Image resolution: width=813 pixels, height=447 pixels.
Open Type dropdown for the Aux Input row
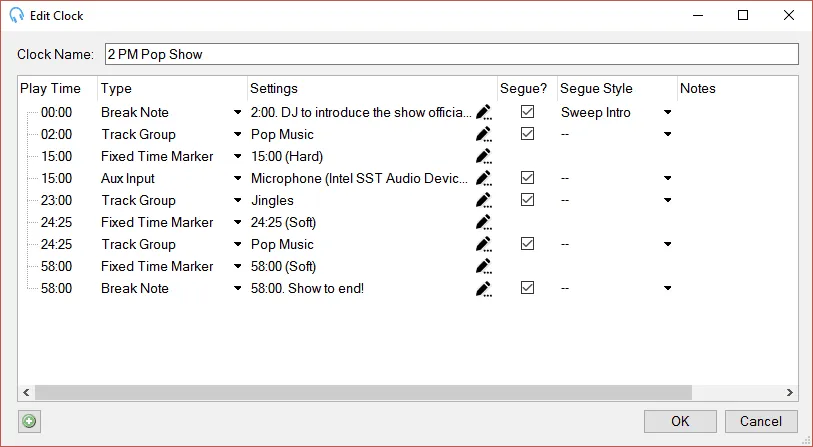point(237,178)
